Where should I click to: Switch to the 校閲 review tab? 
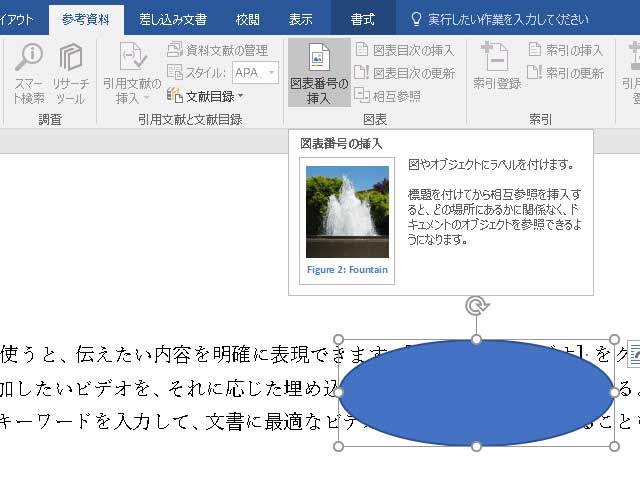pos(248,19)
